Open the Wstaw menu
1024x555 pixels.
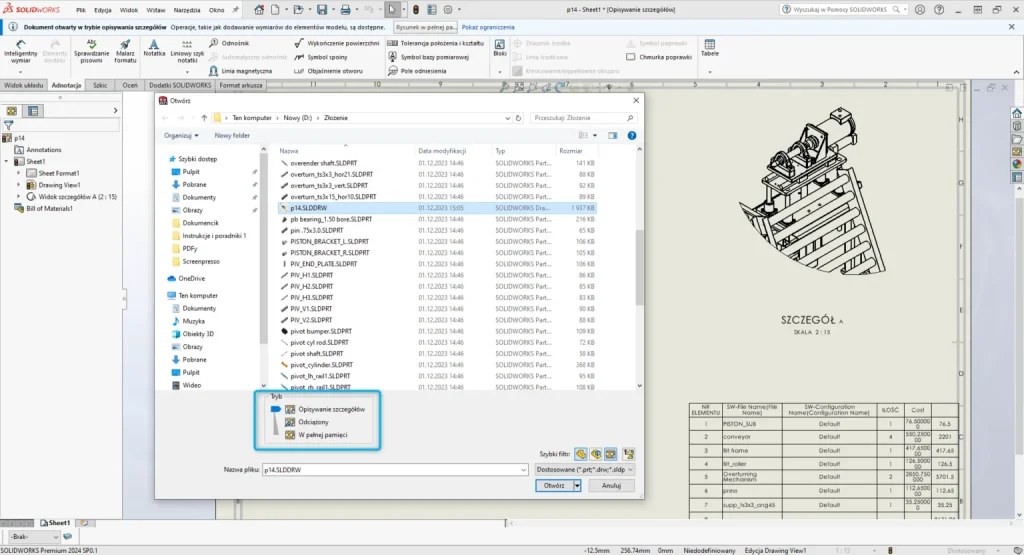pyautogui.click(x=155, y=10)
